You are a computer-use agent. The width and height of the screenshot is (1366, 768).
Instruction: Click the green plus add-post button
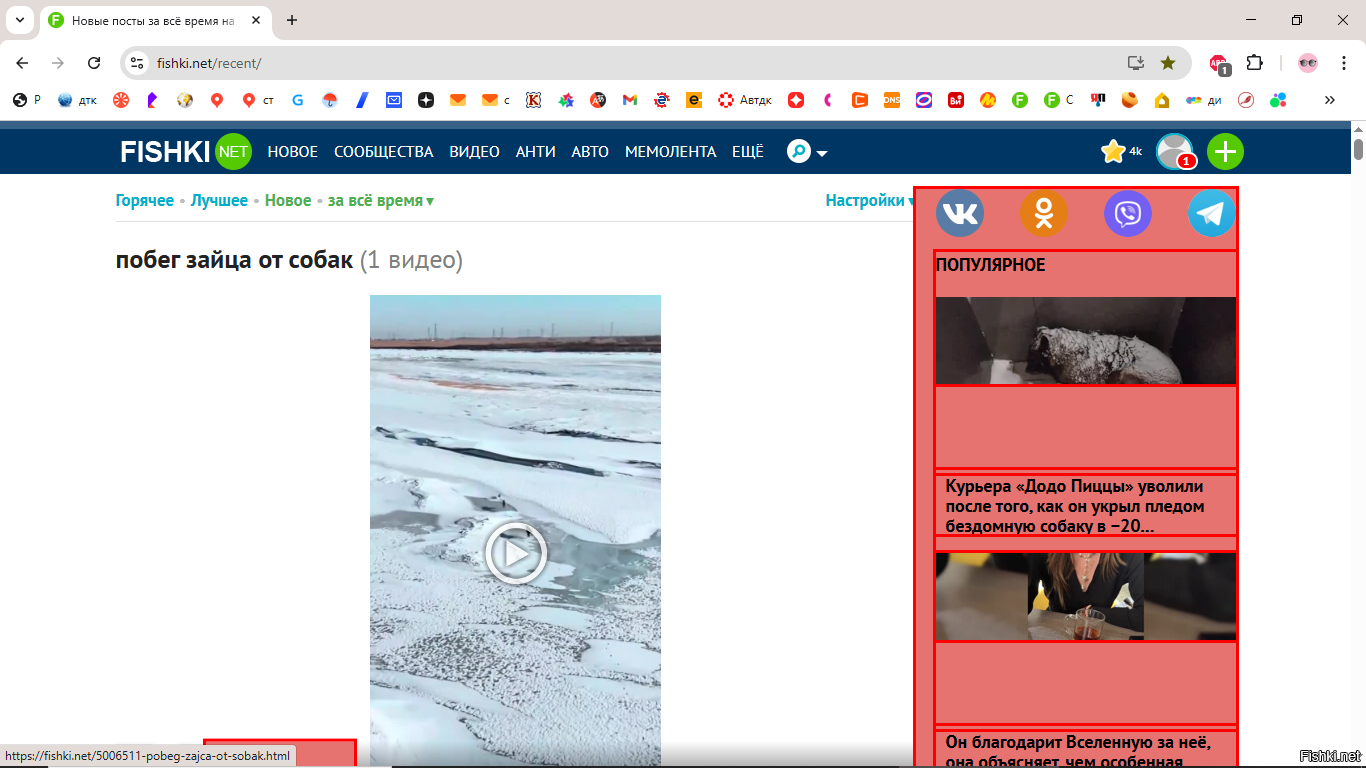1225,152
